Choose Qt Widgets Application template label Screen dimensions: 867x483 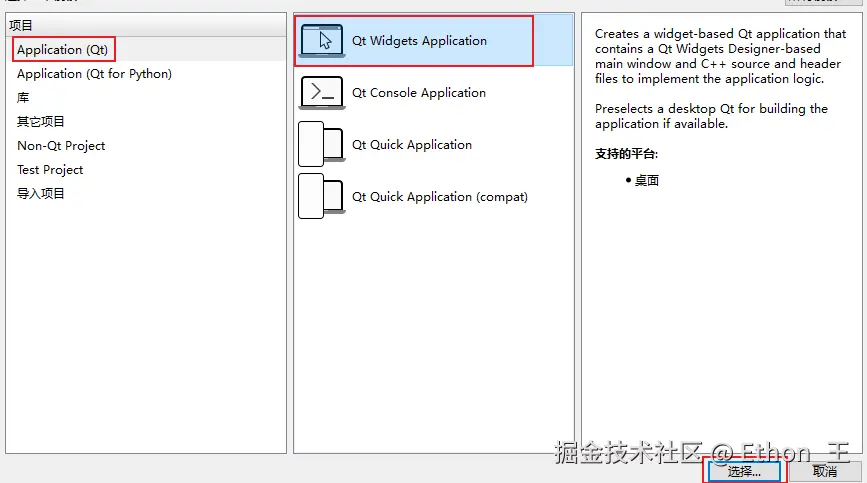419,41
